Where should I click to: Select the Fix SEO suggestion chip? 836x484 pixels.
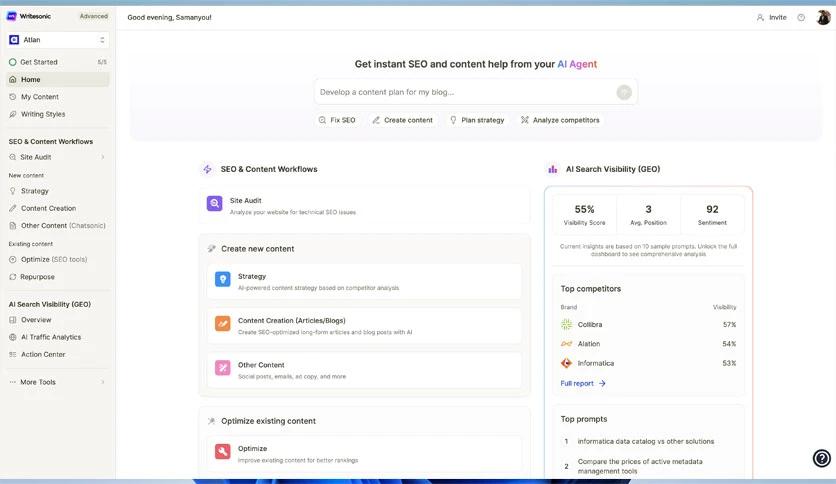click(337, 120)
